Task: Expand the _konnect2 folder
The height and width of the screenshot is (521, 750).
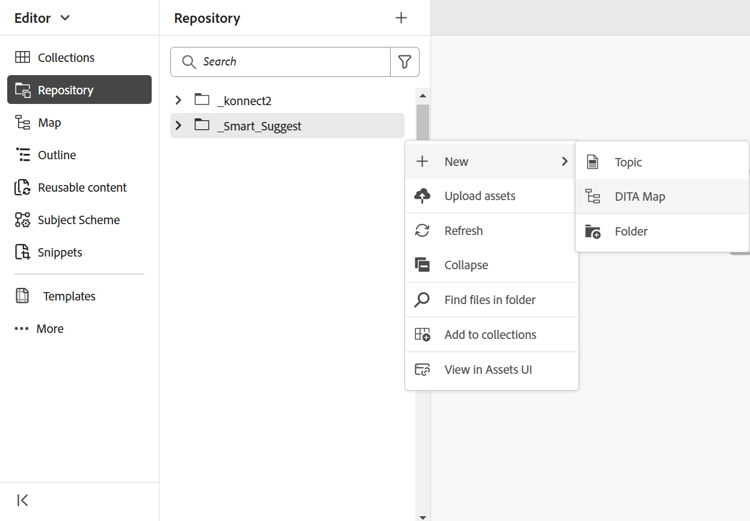Action: click(x=178, y=101)
